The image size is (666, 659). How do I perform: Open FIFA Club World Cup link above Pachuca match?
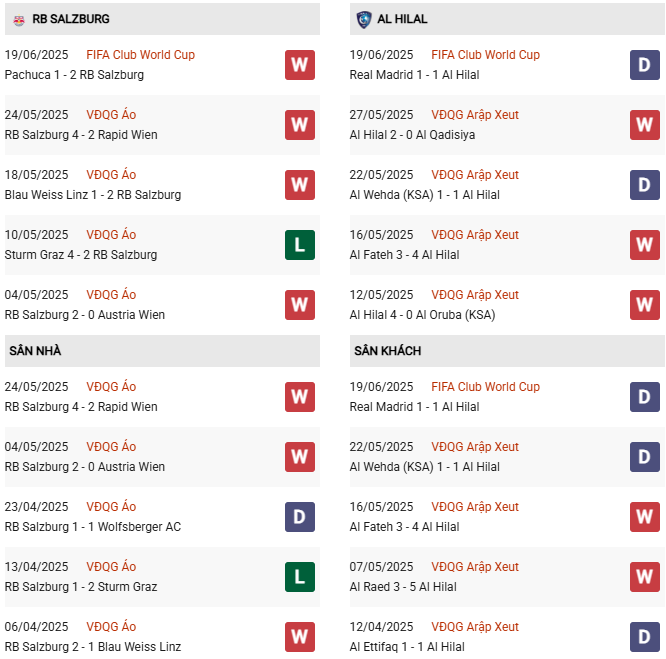140,55
